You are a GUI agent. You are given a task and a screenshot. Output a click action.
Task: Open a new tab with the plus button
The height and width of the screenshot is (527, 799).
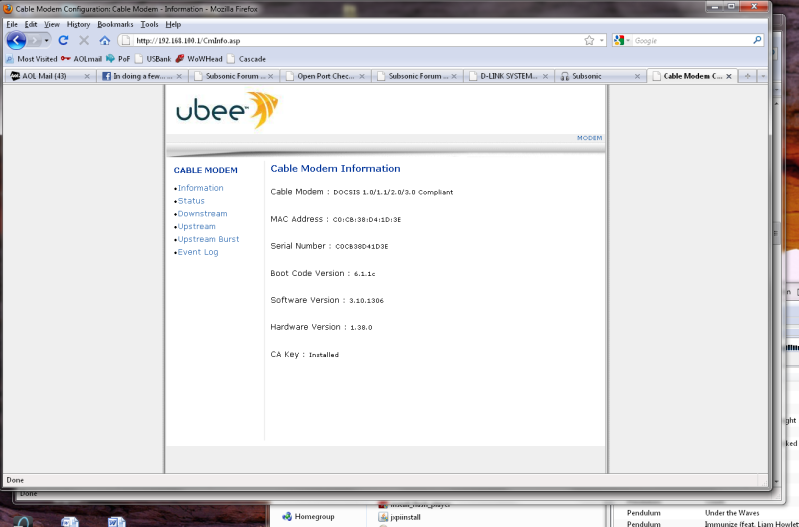pyautogui.click(x=748, y=76)
